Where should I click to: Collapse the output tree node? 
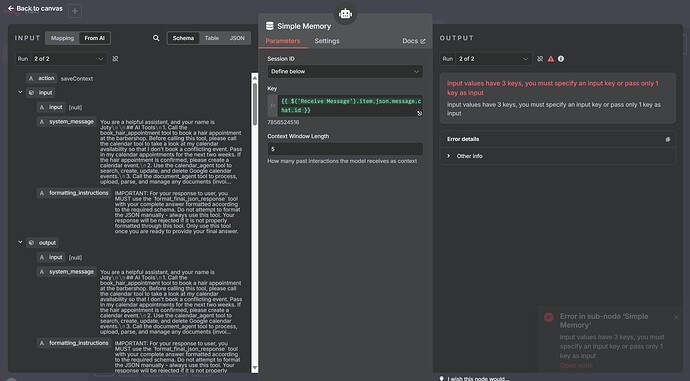click(20, 242)
